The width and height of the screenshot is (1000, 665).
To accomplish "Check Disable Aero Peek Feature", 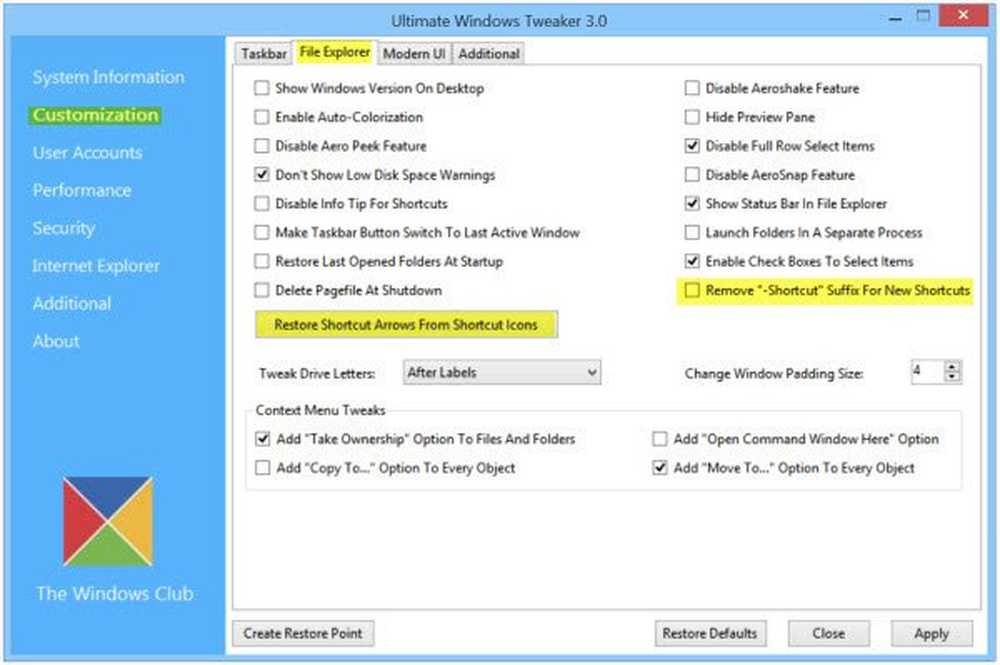I will pos(261,145).
